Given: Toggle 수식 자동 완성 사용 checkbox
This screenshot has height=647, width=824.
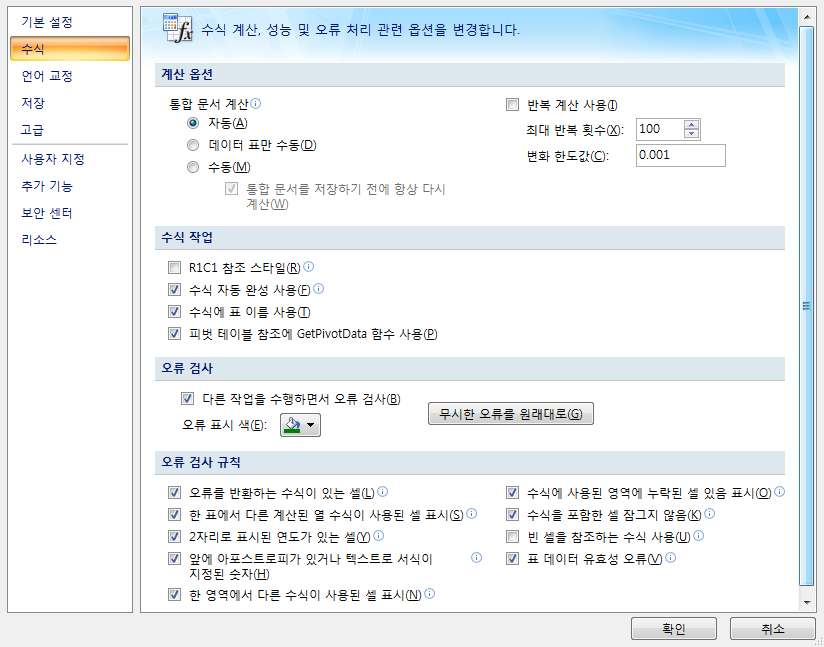Looking at the screenshot, I should click(174, 290).
